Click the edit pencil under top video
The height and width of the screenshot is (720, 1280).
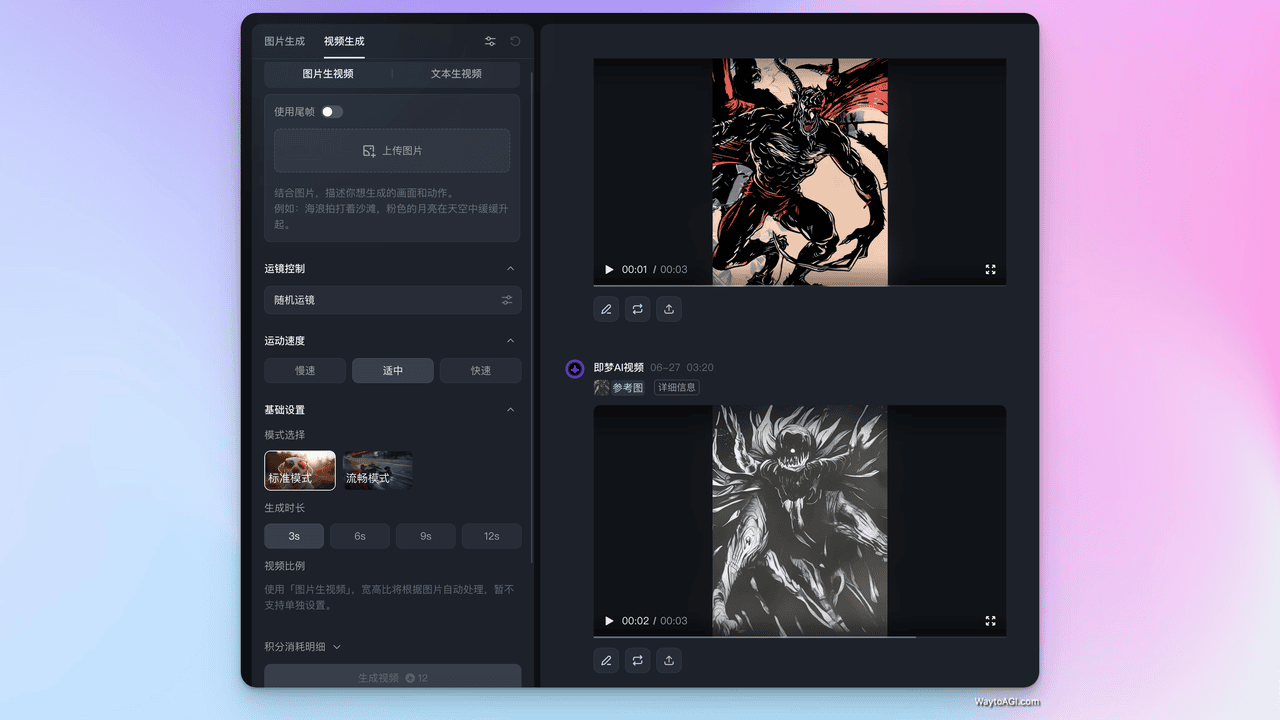(606, 309)
